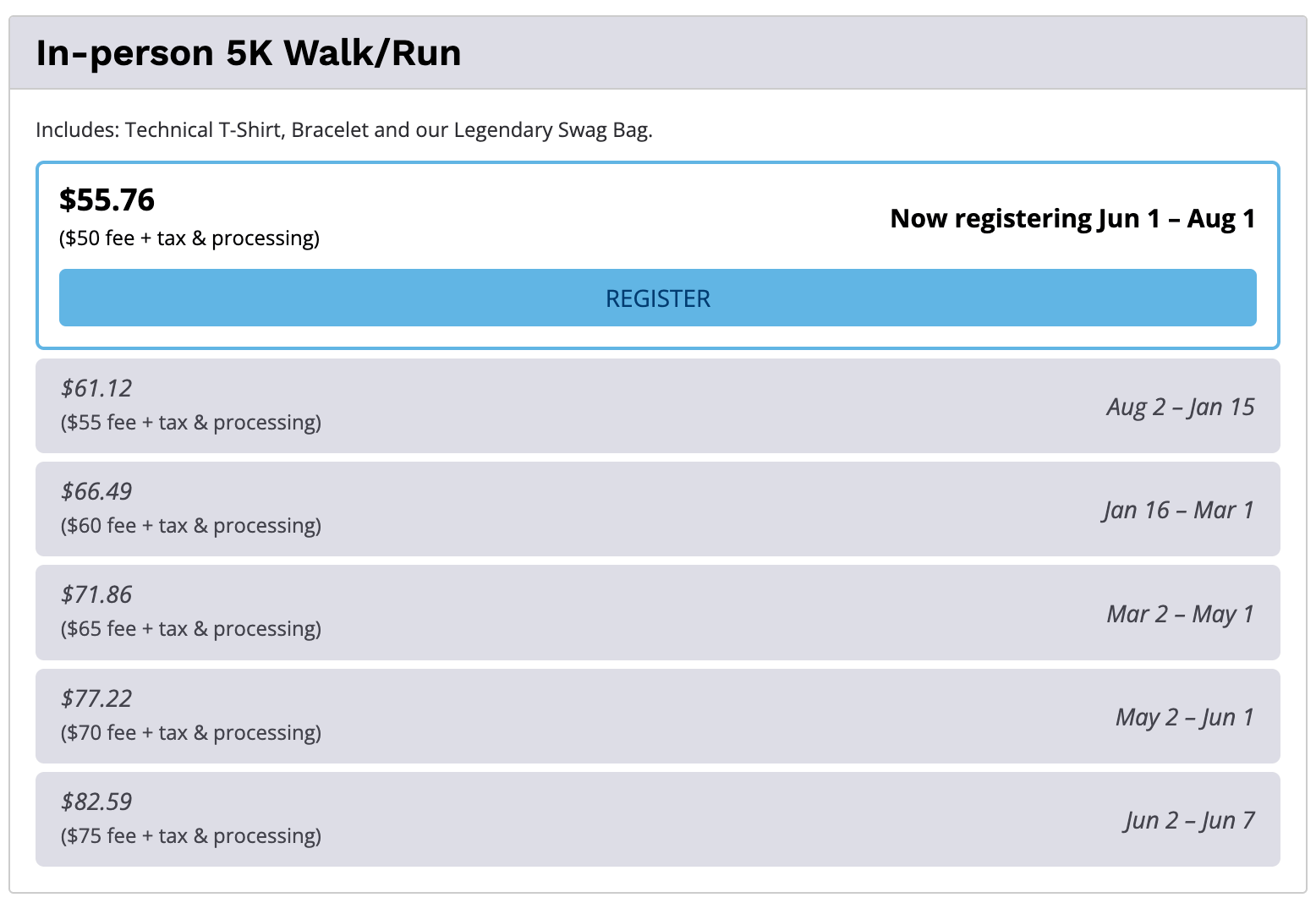The height and width of the screenshot is (903, 1316).
Task: Select the $66.49 pricing tier row
Action: click(657, 509)
